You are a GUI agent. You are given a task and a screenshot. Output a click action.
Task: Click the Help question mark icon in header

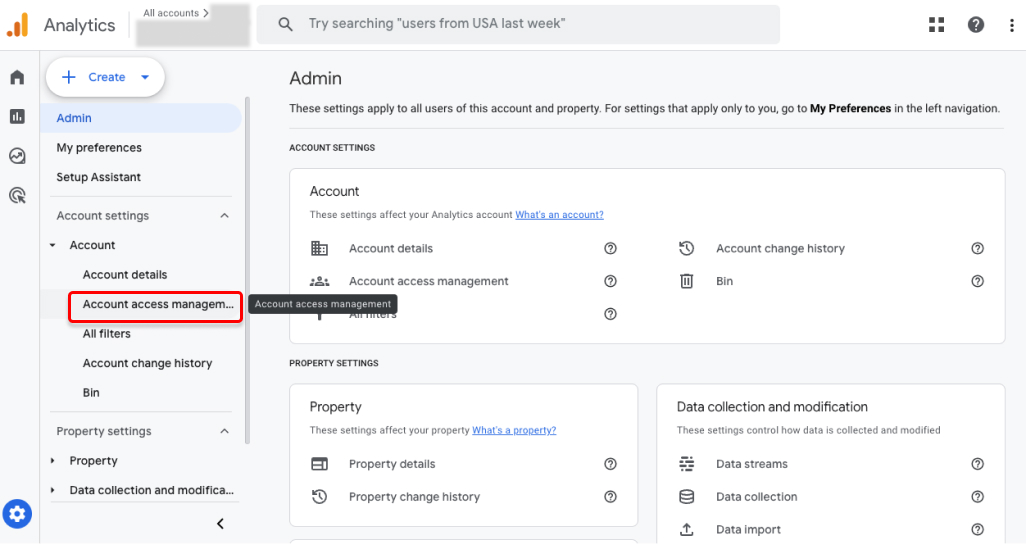point(976,25)
